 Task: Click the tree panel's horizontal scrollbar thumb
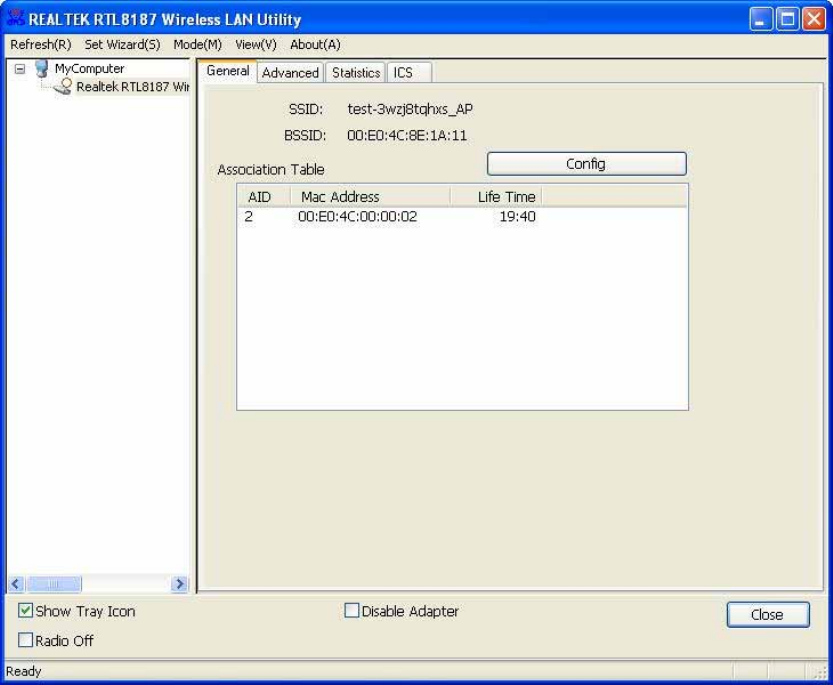click(54, 584)
